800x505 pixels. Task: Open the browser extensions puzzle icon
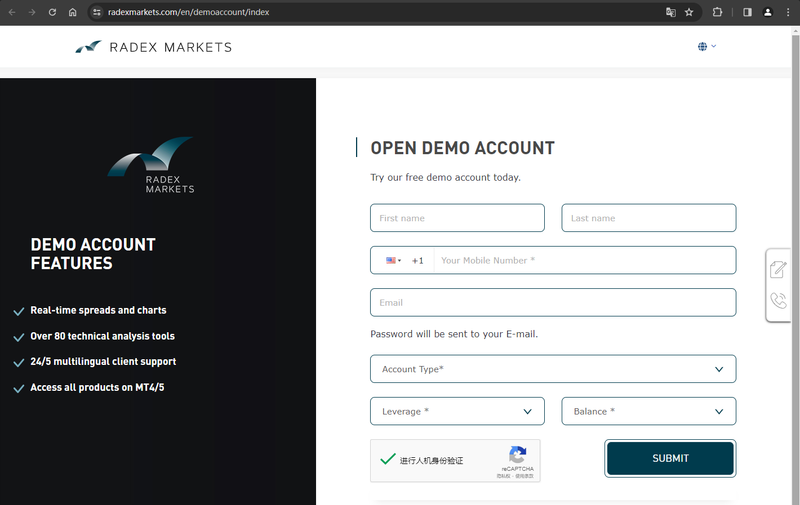(x=717, y=12)
